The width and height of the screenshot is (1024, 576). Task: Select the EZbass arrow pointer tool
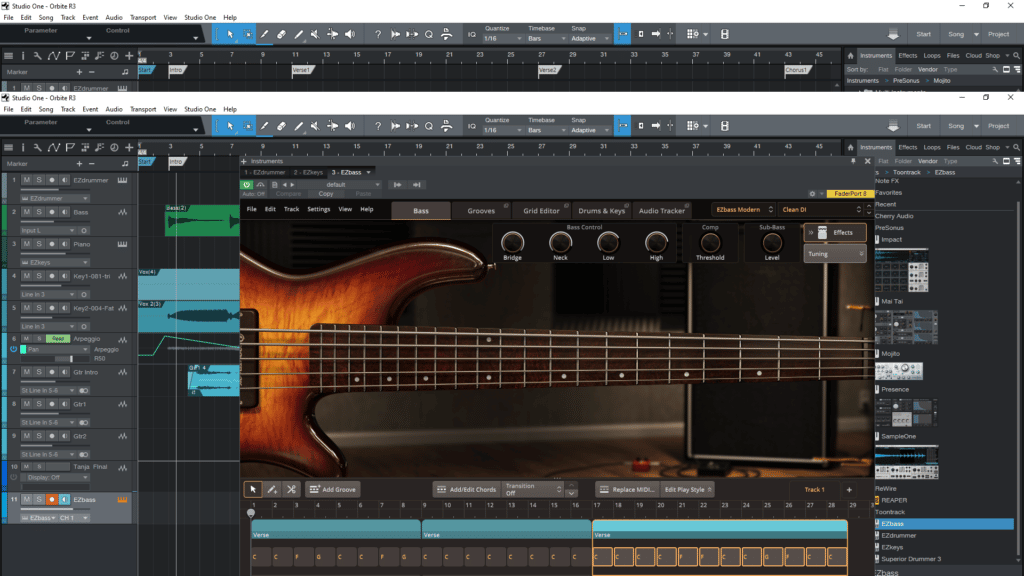(x=253, y=489)
